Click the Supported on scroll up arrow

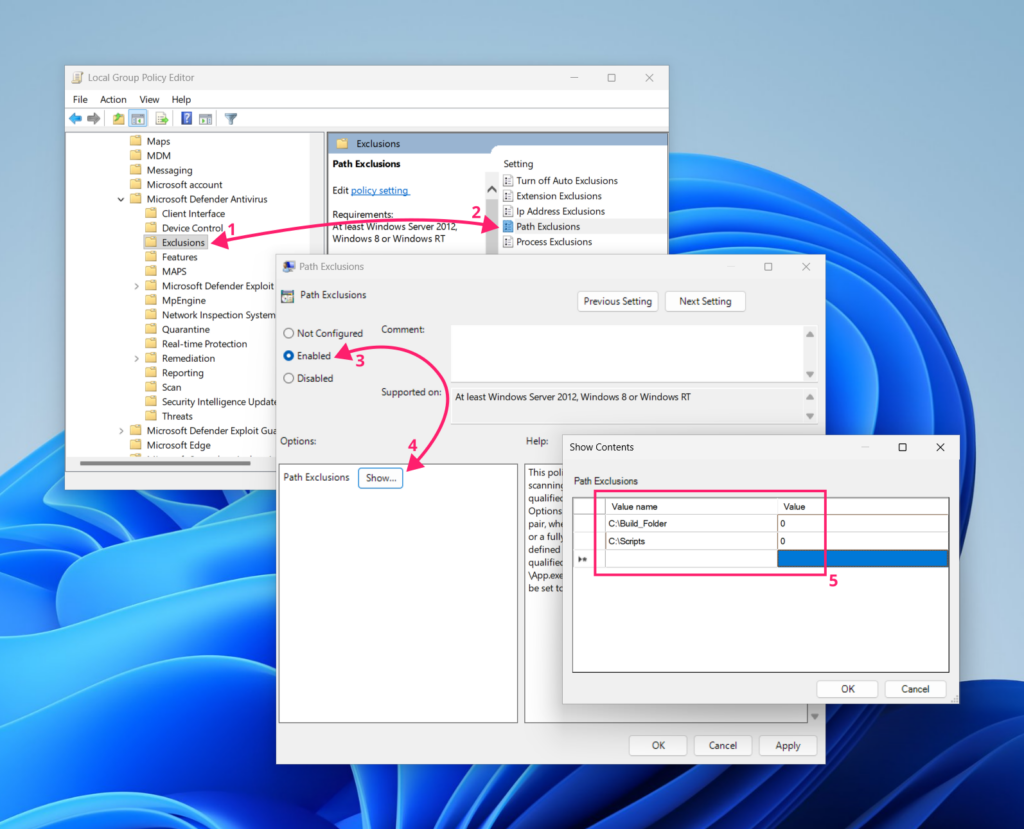(x=810, y=397)
